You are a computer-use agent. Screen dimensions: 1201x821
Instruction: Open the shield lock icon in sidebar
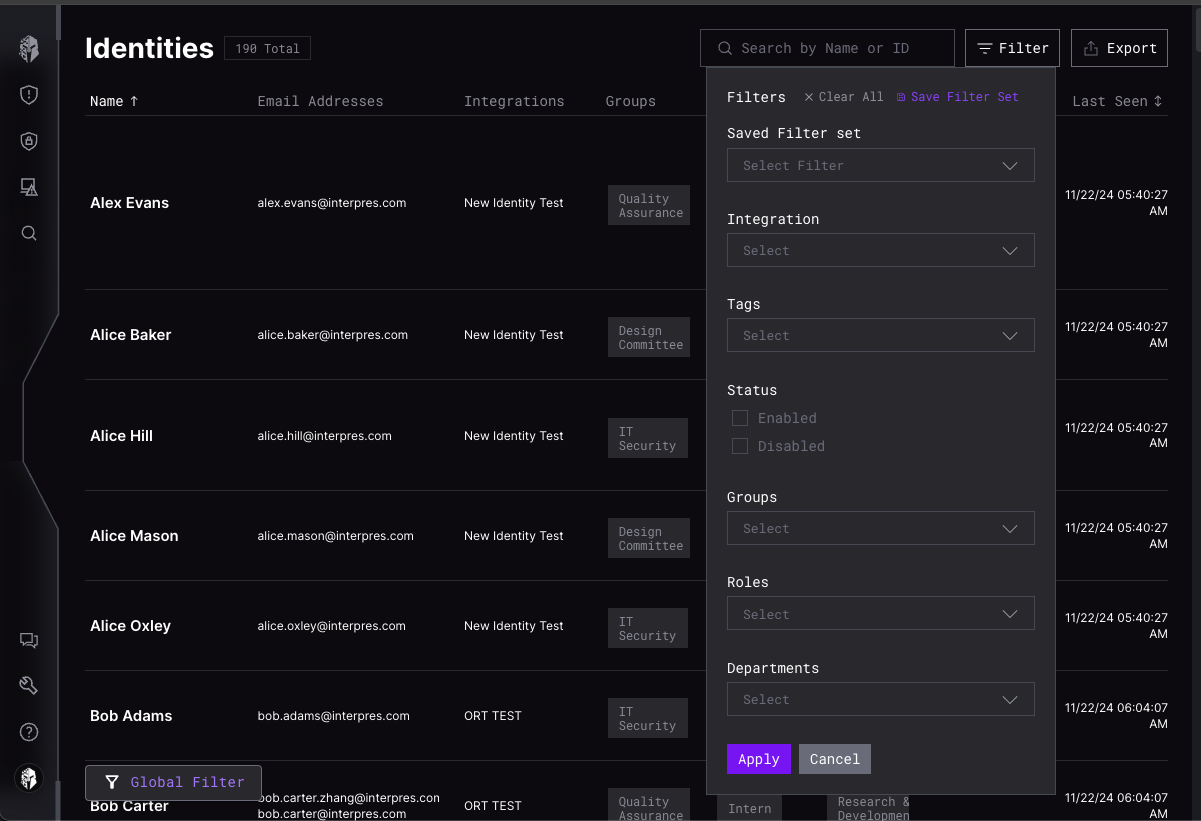tap(29, 141)
